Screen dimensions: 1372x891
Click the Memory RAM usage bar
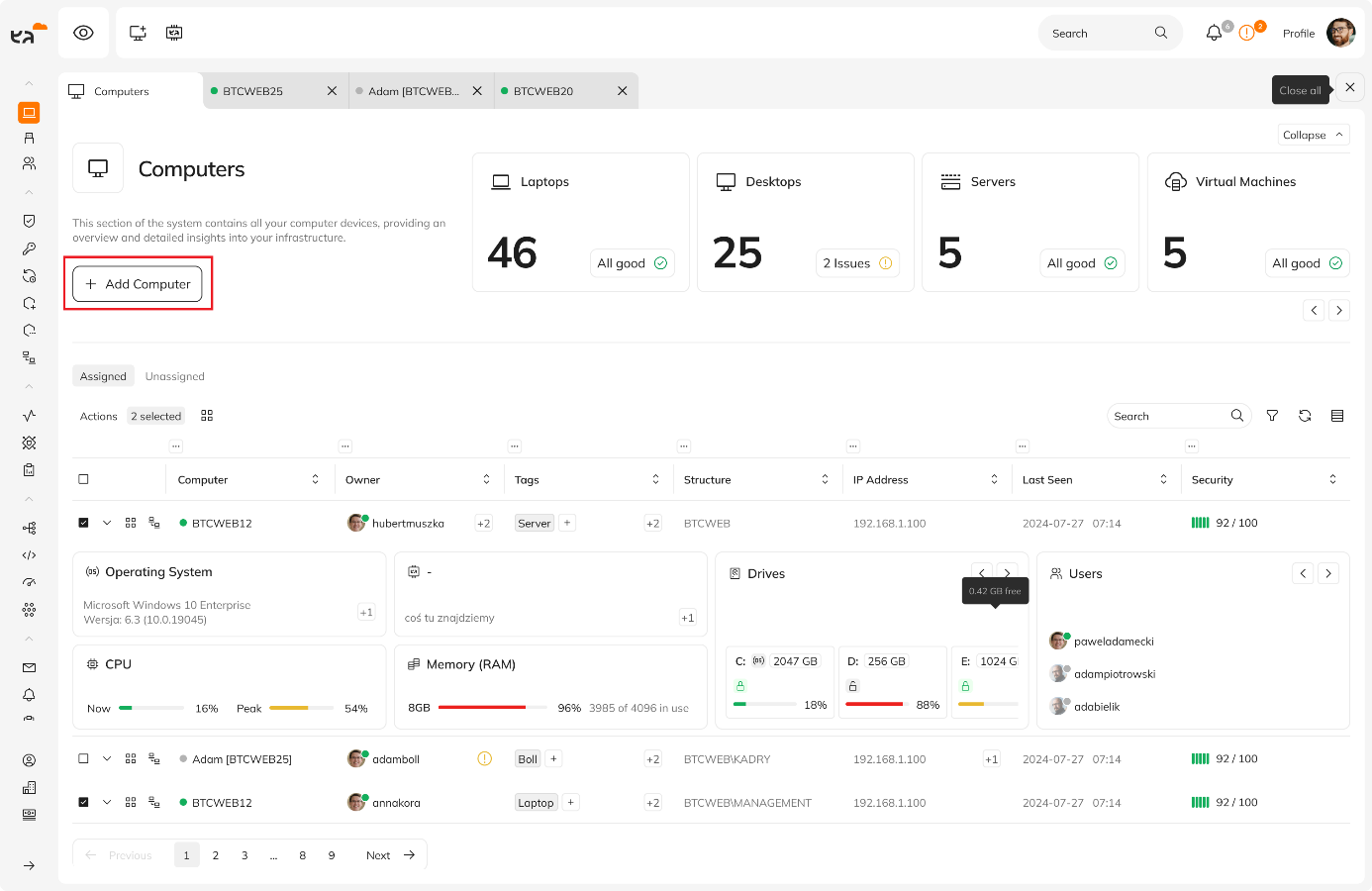pos(492,708)
